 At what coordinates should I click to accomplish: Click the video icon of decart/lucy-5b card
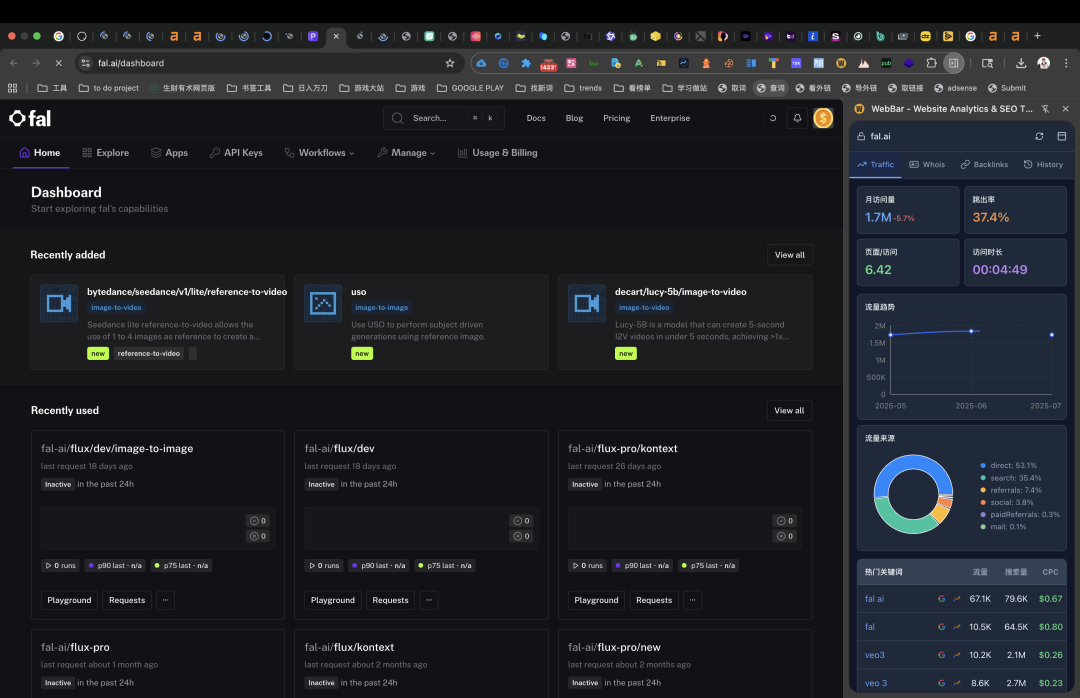(587, 303)
